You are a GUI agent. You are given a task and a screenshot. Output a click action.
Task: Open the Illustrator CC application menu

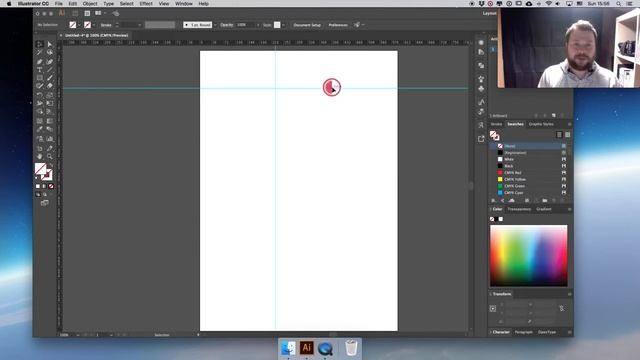coord(33,4)
